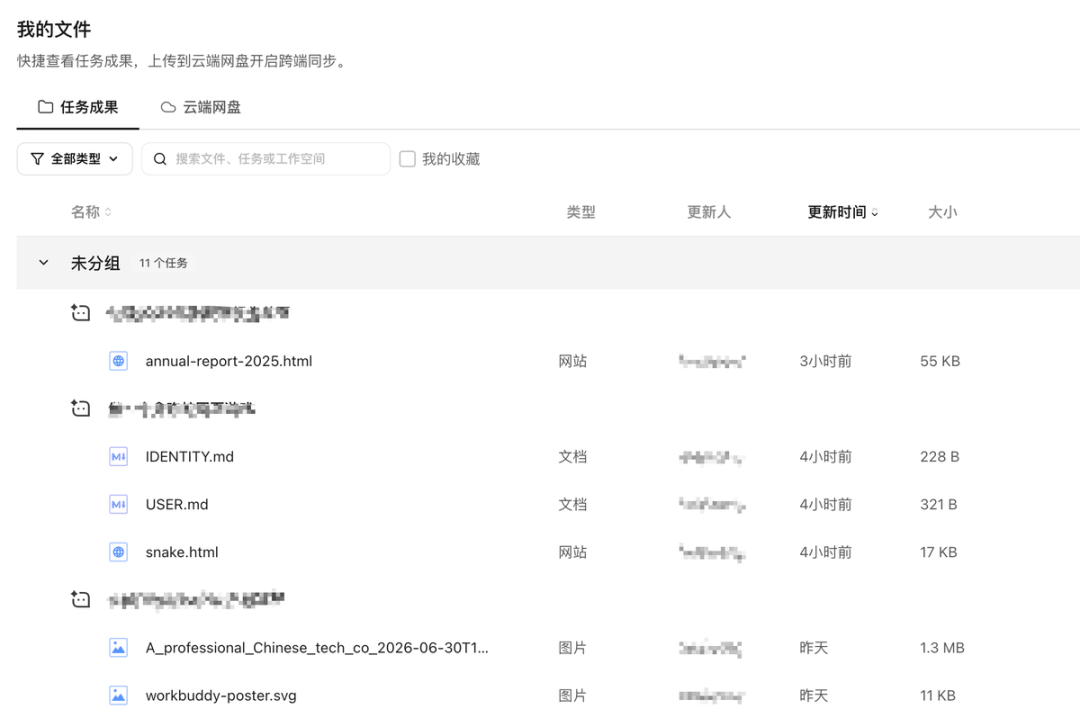Click the 类型 column header
The width and height of the screenshot is (1080, 727).
(581, 212)
